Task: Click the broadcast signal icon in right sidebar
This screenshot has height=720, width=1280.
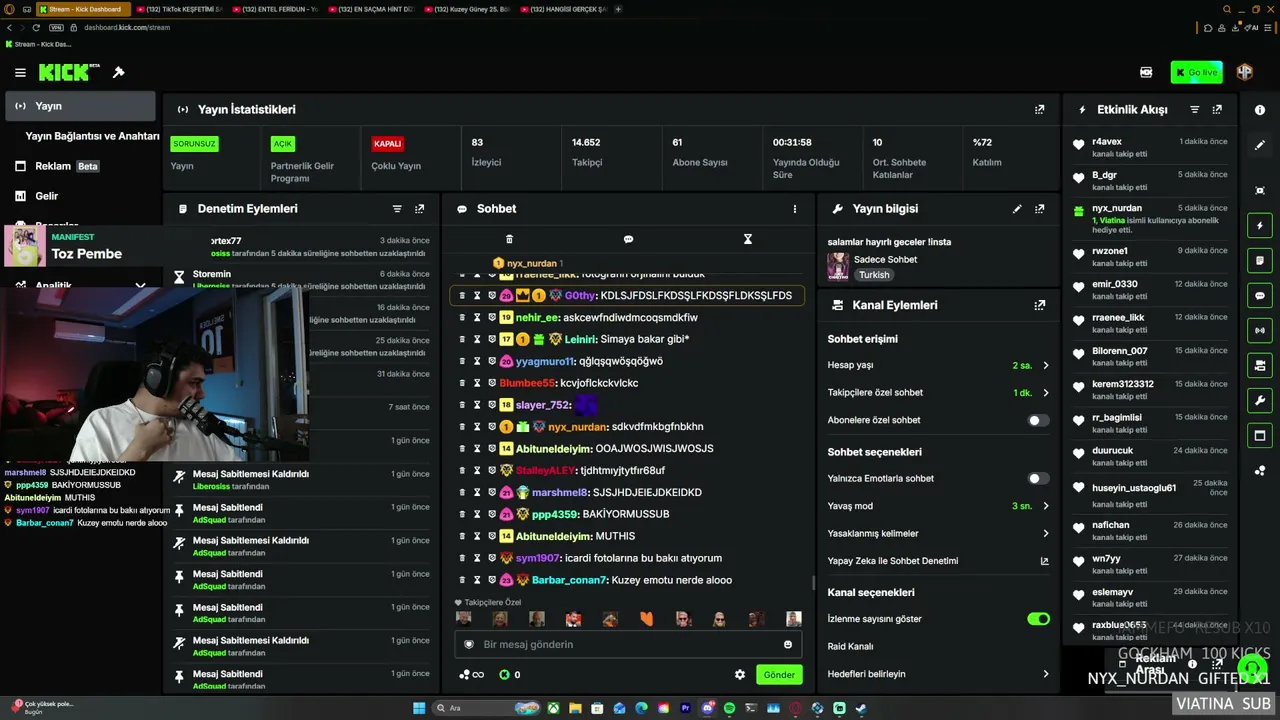Action: [1260, 330]
